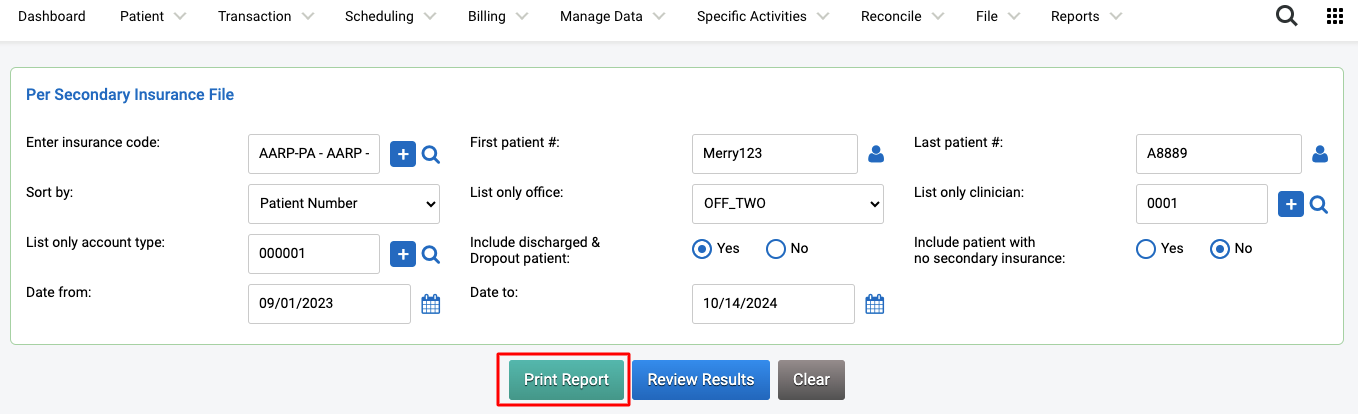
Task: Expand the Scheduling menu
Action: (x=391, y=16)
